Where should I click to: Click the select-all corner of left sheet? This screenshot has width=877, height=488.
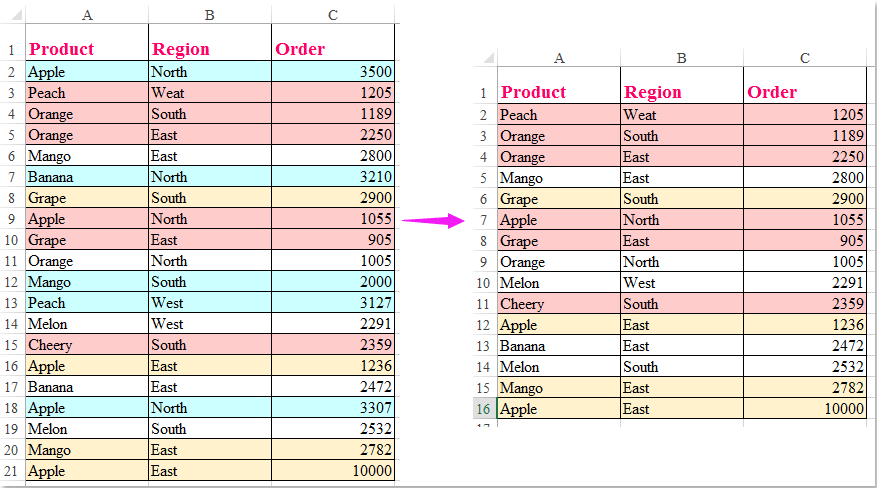[13, 15]
